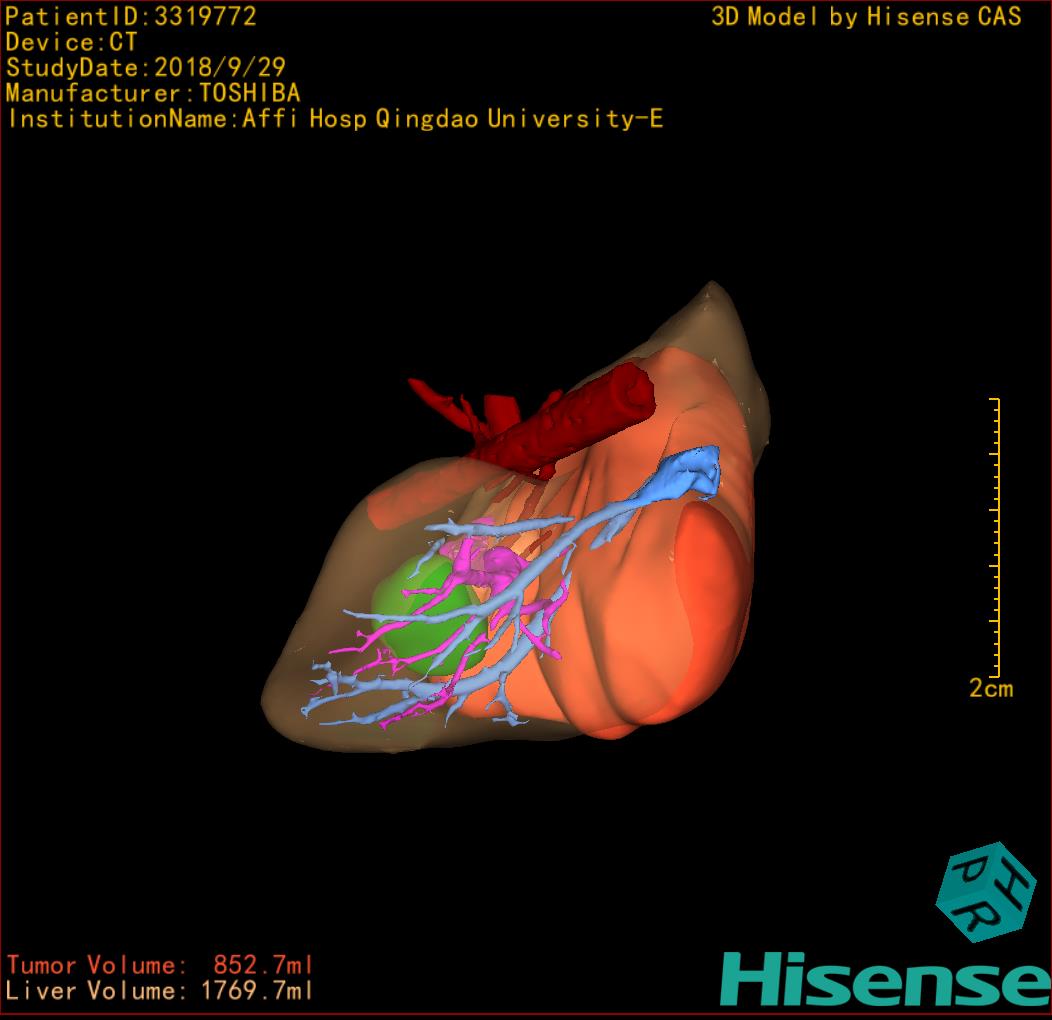This screenshot has height=1020, width=1052.
Task: Click the 'Manufacturer:TOSHIBA' text
Action: [x=152, y=93]
